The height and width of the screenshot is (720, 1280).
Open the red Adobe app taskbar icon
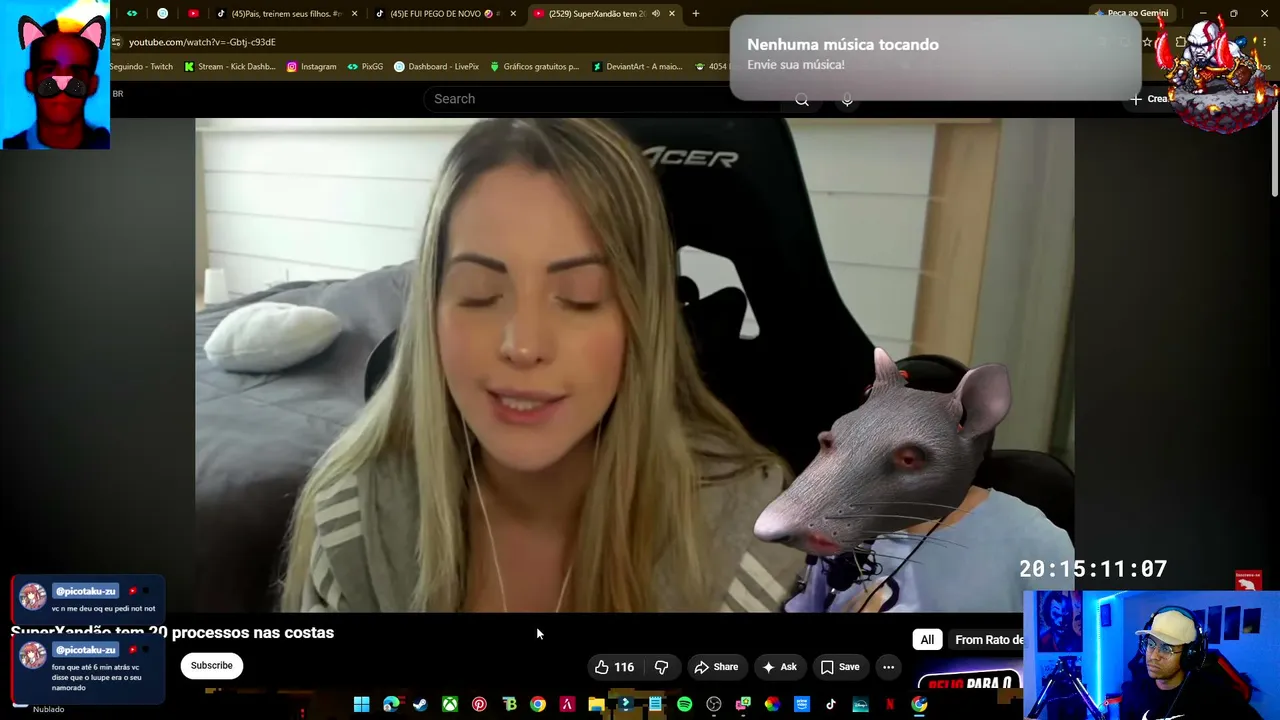click(x=567, y=705)
